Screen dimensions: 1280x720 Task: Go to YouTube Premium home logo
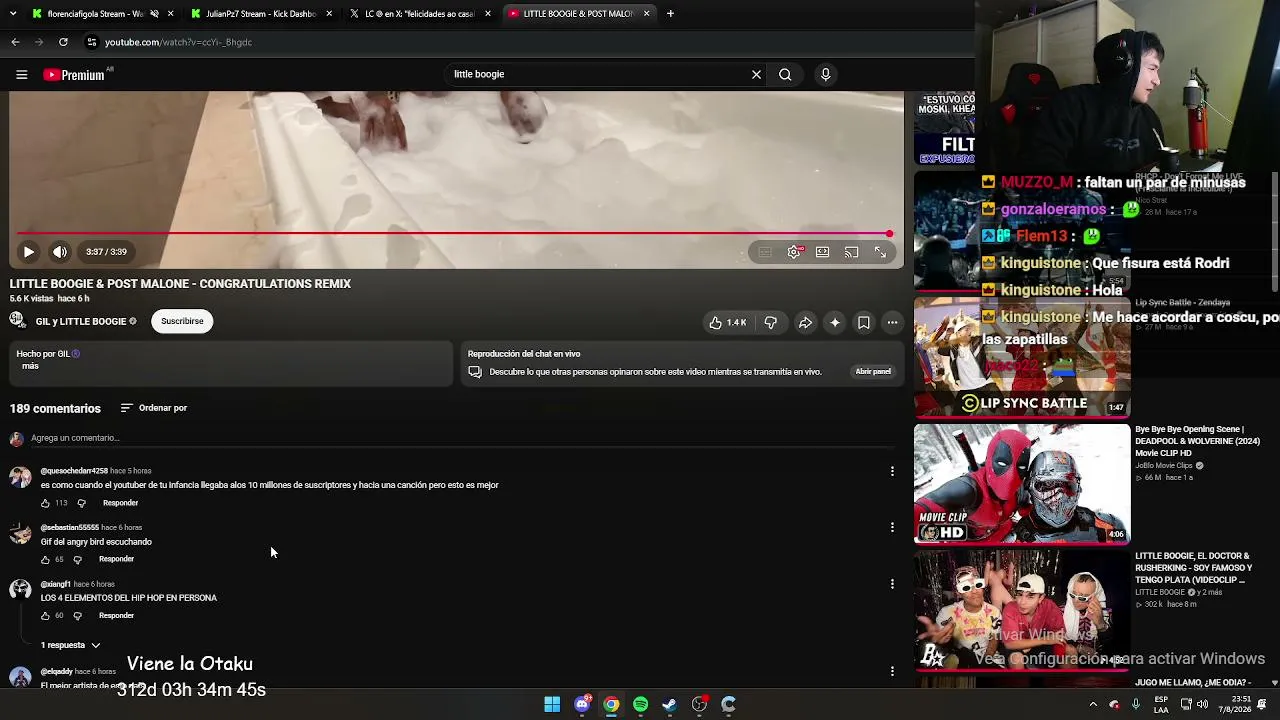[74, 74]
